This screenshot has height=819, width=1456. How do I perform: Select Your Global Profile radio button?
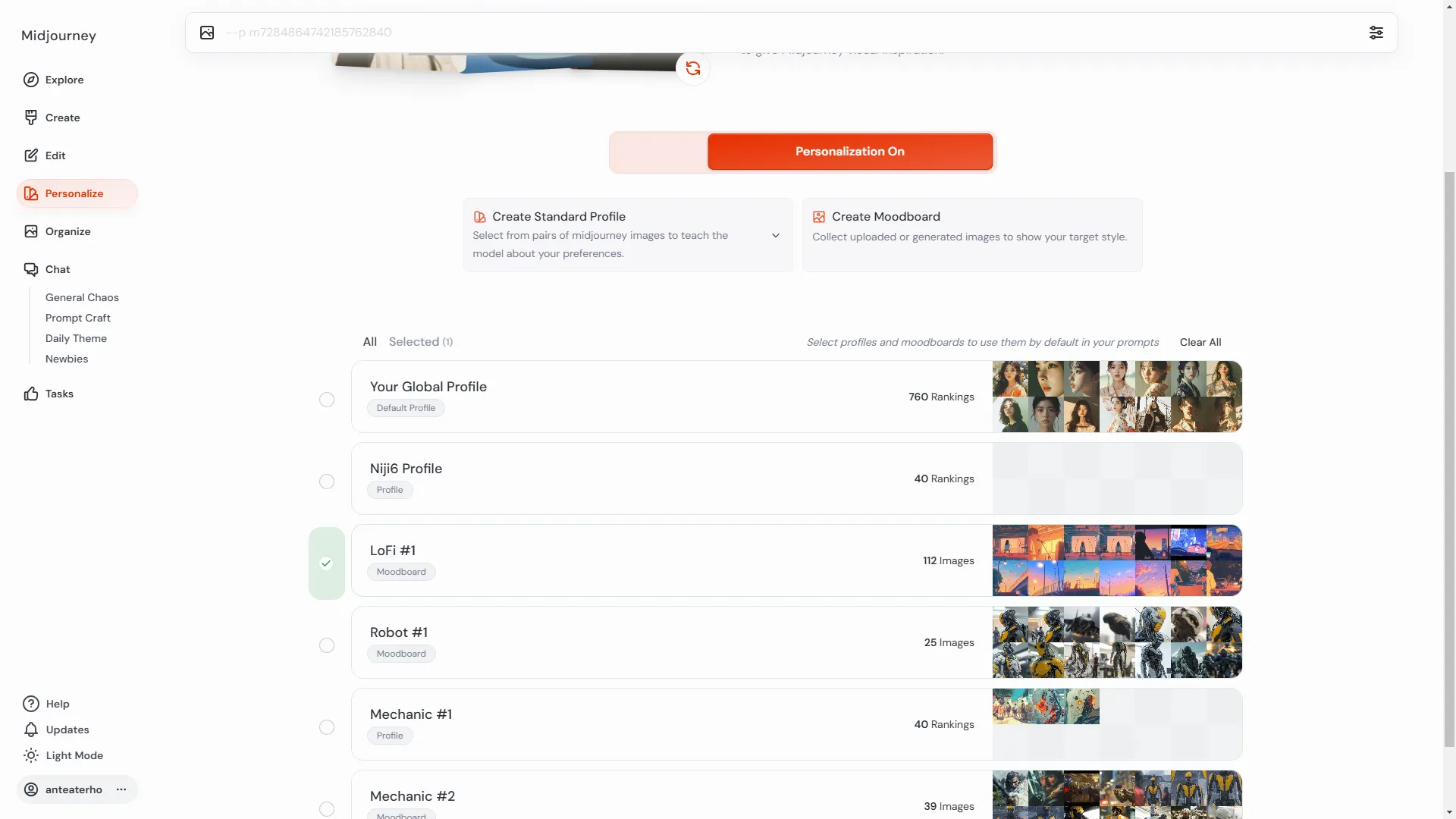327,400
